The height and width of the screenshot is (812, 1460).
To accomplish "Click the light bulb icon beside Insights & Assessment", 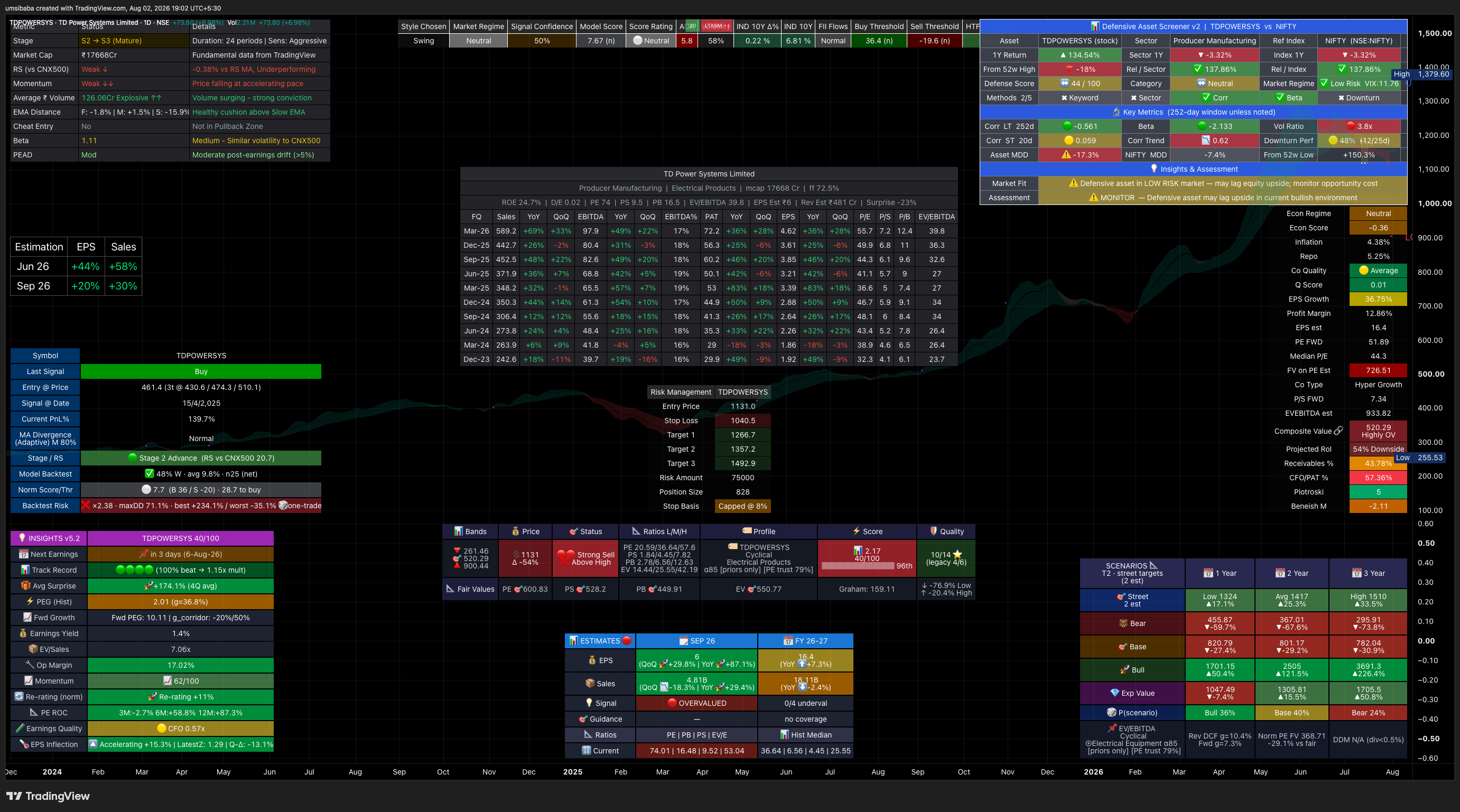I will [1154, 169].
